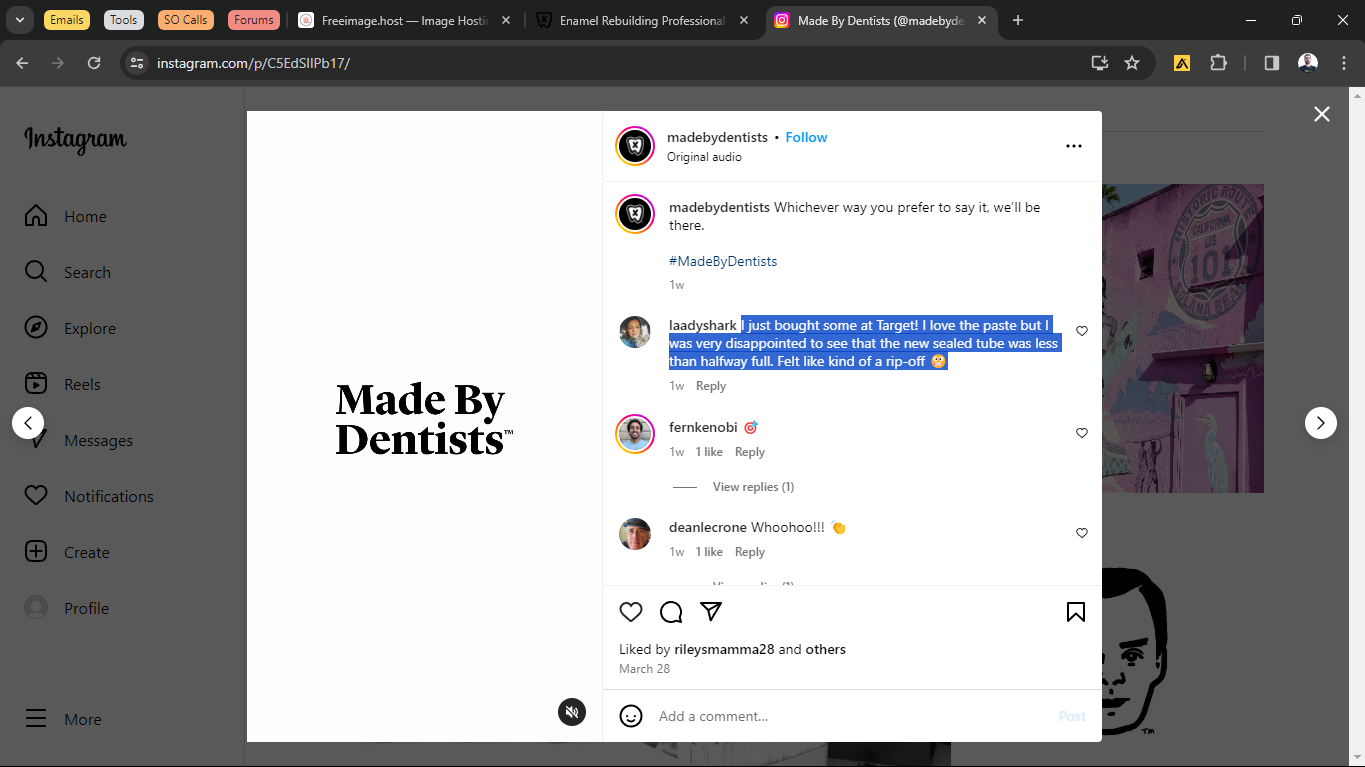Open the Emails bookmark group
This screenshot has width=1365, height=767.
(67, 20)
